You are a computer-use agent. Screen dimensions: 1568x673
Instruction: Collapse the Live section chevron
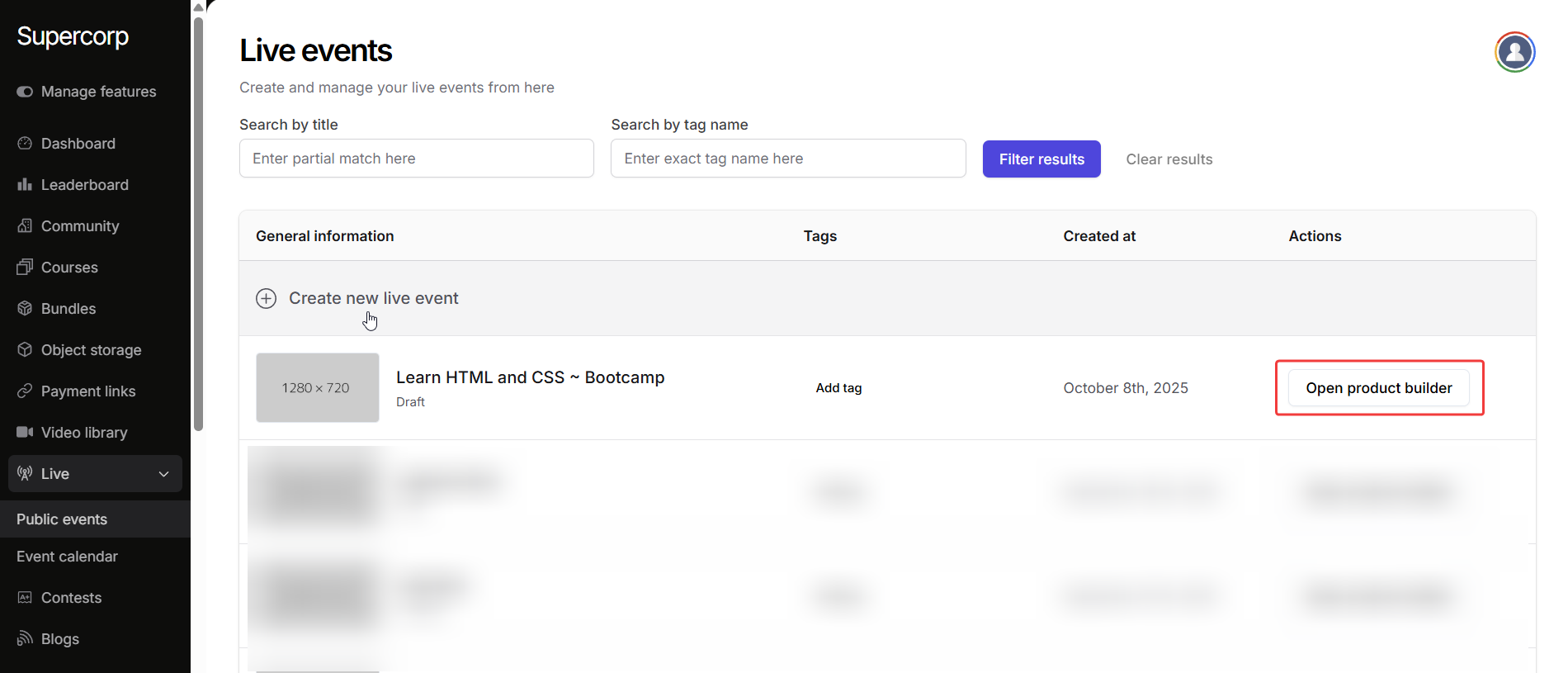163,474
